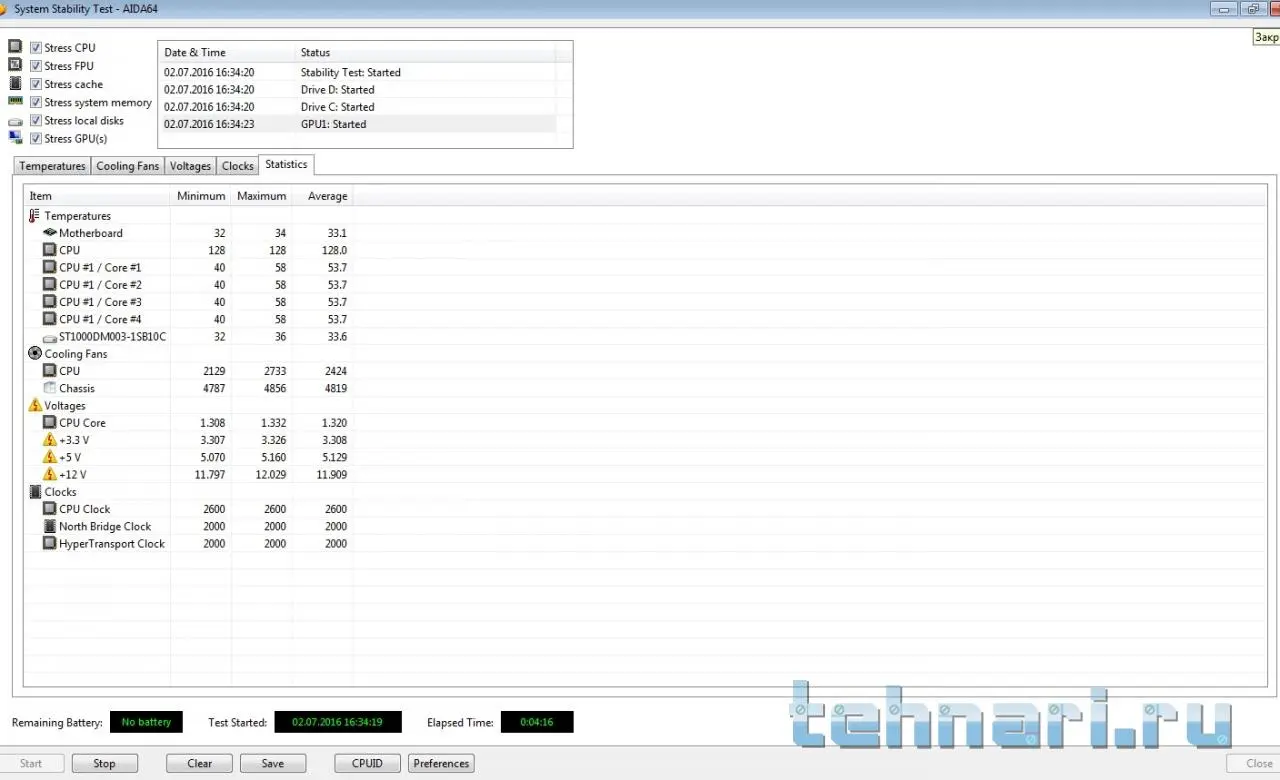Click the ST1000DM003 hard drive icon
The width and height of the screenshot is (1280, 780).
[50, 338]
